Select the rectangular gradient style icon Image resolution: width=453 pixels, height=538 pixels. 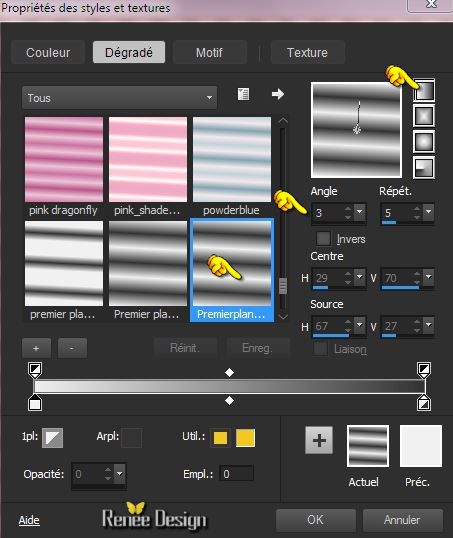point(424,116)
